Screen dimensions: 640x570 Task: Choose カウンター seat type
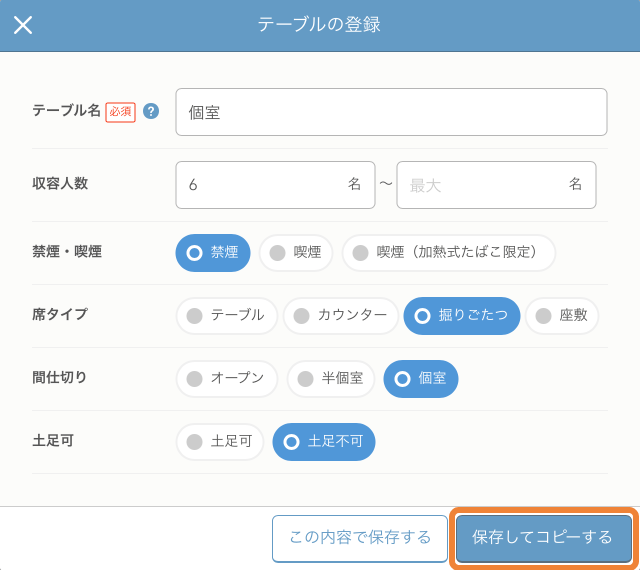click(x=340, y=315)
